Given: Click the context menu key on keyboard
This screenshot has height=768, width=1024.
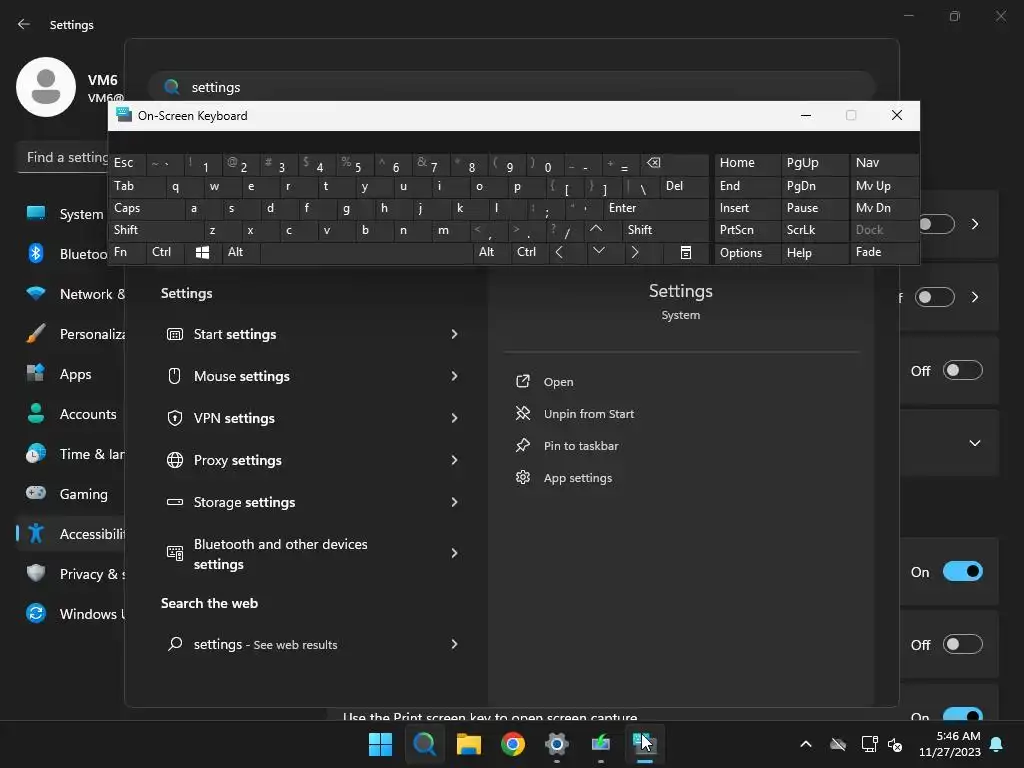Looking at the screenshot, I should [x=686, y=253].
